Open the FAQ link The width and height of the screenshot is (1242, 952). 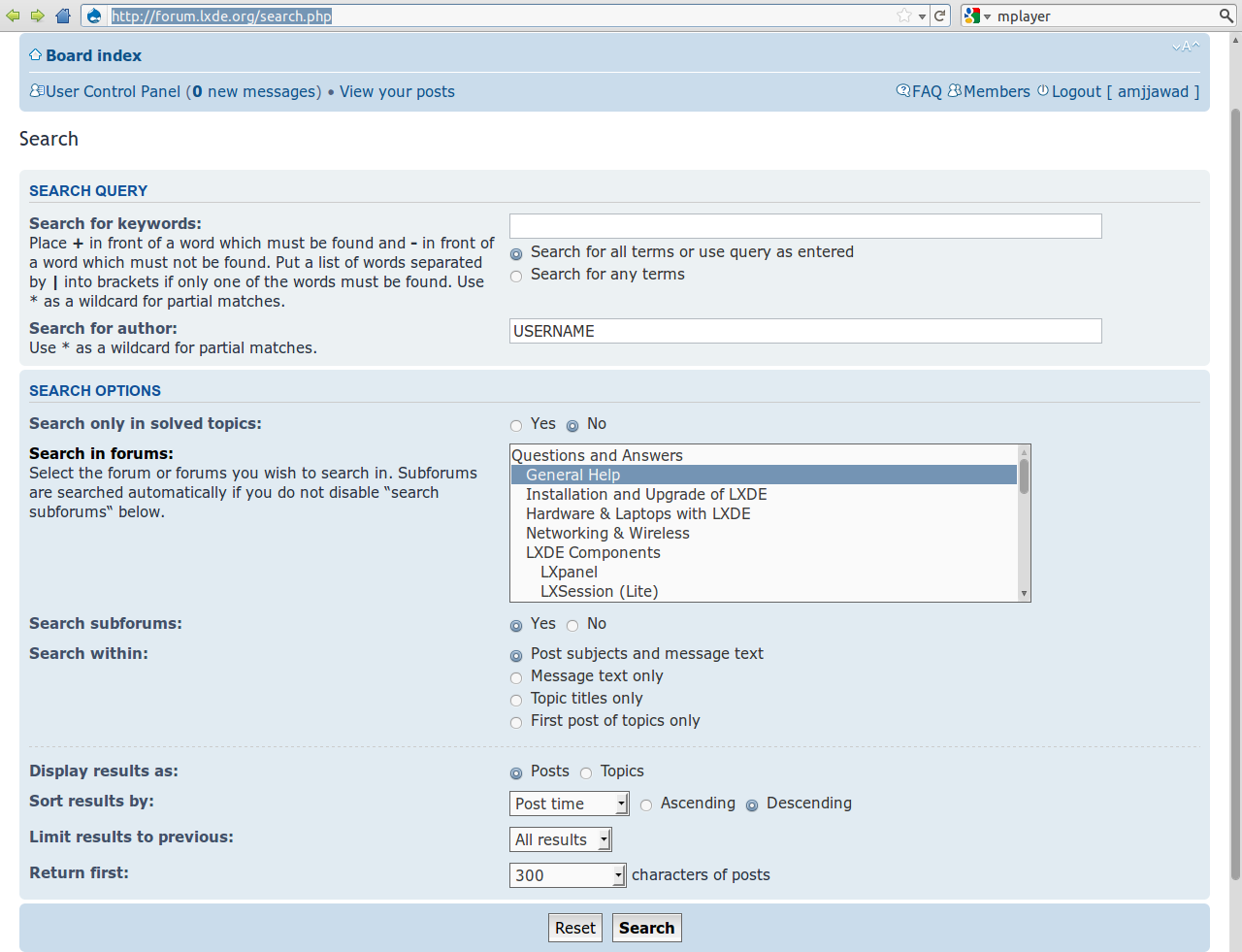pos(927,91)
